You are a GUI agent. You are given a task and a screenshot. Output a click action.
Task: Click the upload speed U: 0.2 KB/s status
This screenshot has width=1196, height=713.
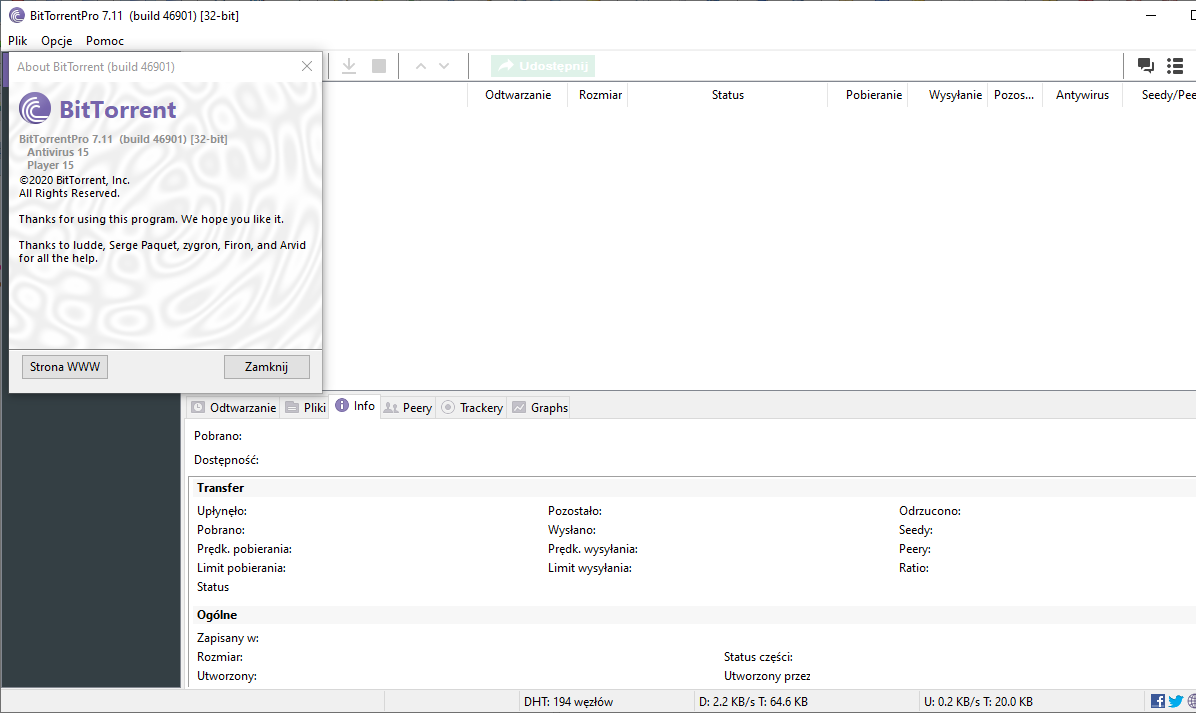tap(978, 702)
